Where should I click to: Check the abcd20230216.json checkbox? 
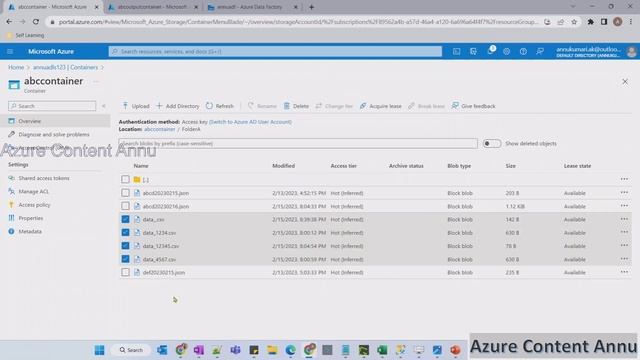click(125, 206)
